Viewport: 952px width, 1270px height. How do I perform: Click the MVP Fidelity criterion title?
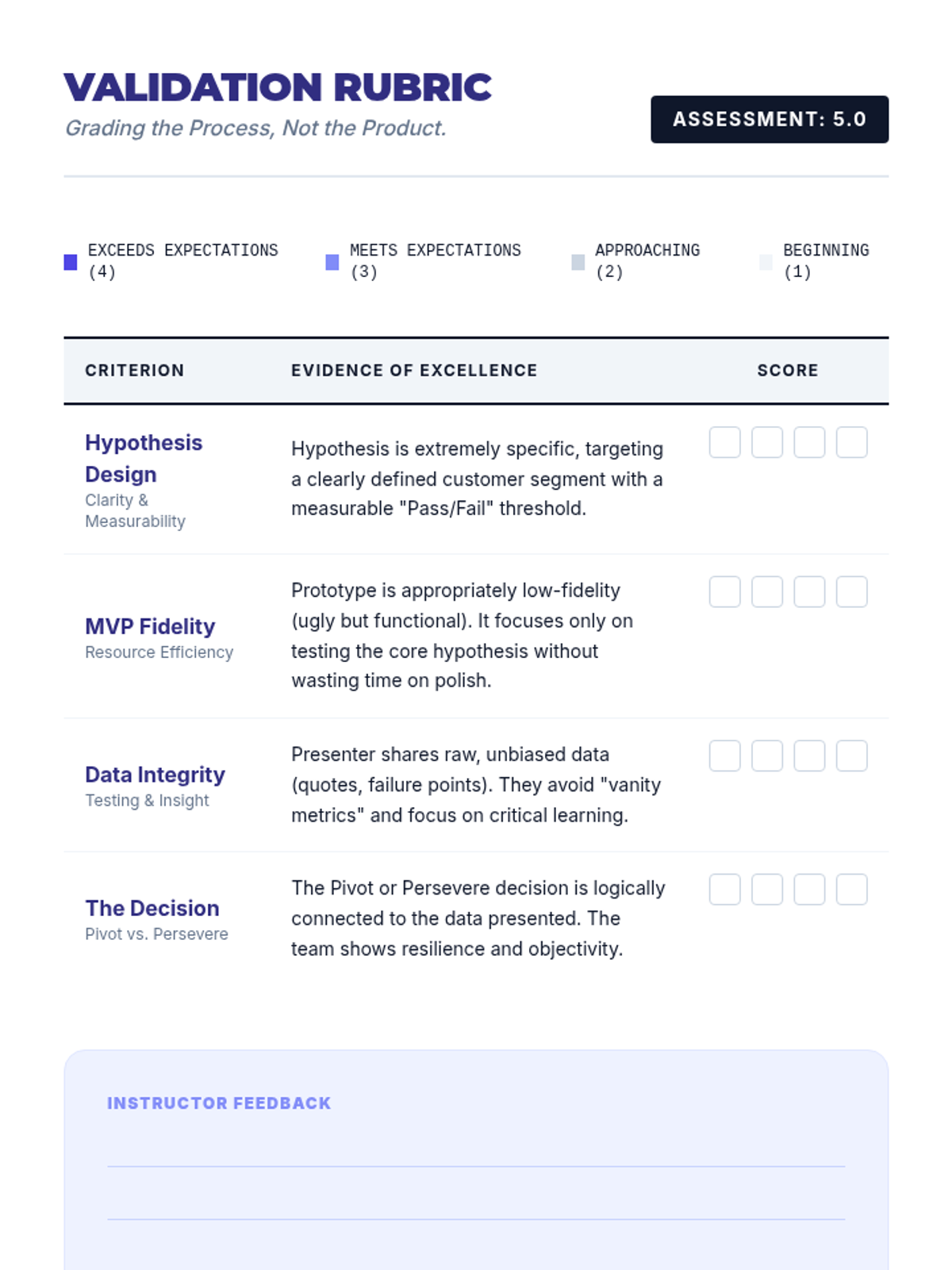[x=150, y=626]
